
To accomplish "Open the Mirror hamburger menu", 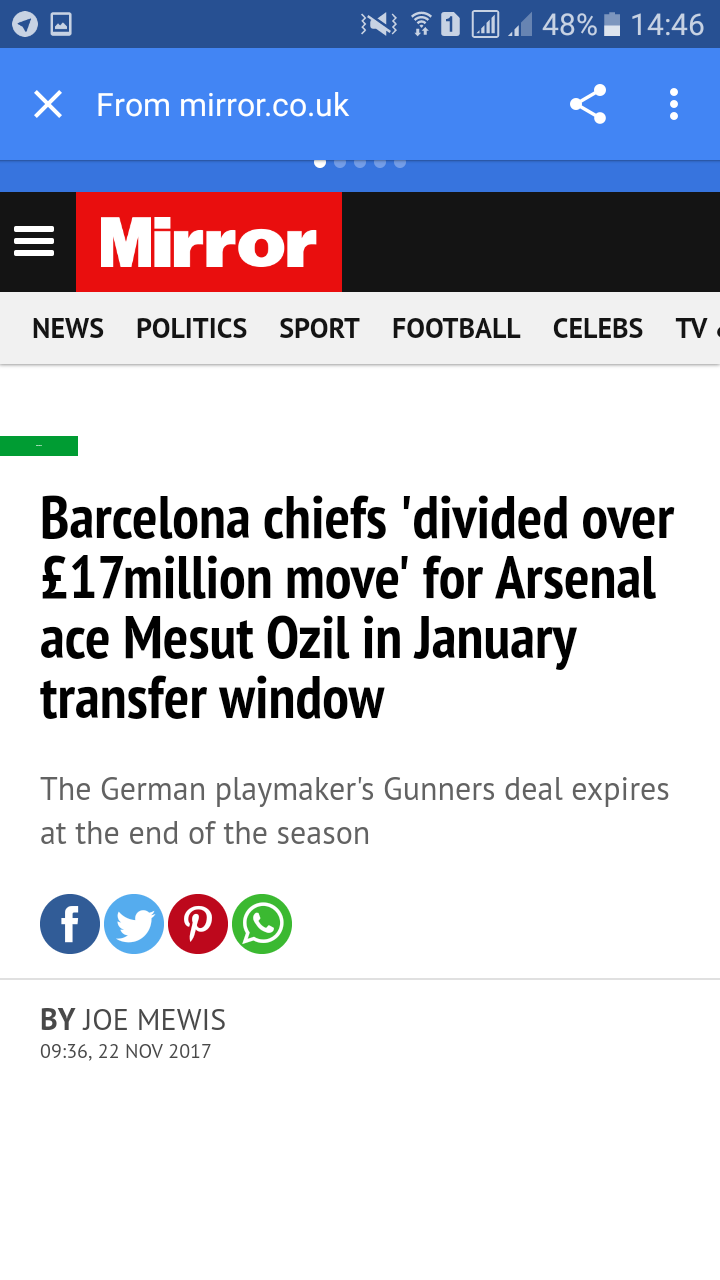I will [x=34, y=241].
